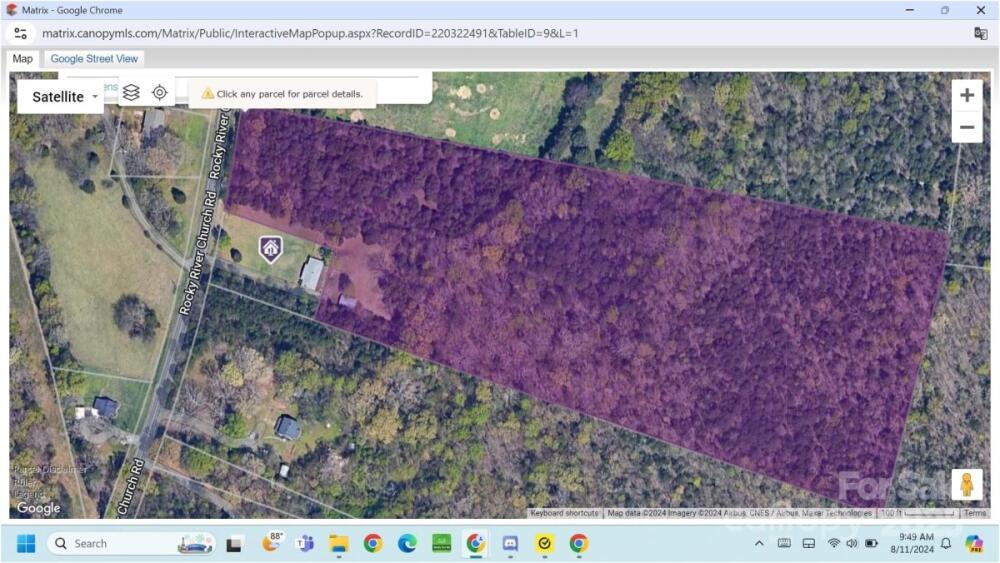Viewport: 1000px width, 563px height.
Task: Click the home marker on the property
Action: click(x=270, y=248)
